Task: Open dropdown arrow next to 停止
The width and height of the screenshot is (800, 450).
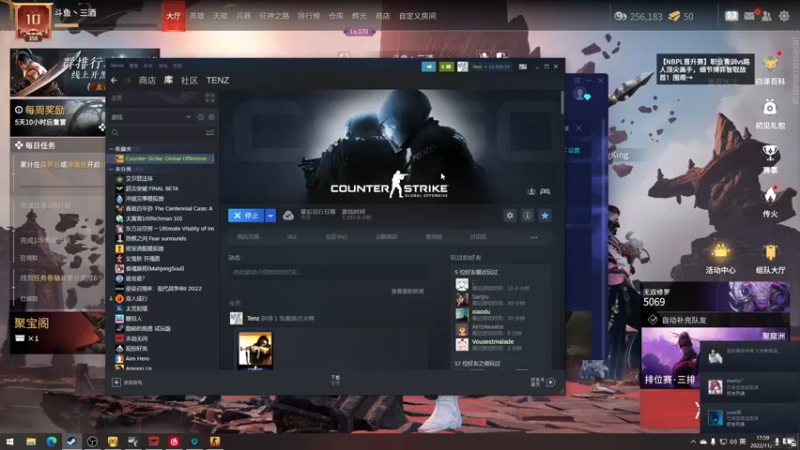Action: (x=270, y=215)
